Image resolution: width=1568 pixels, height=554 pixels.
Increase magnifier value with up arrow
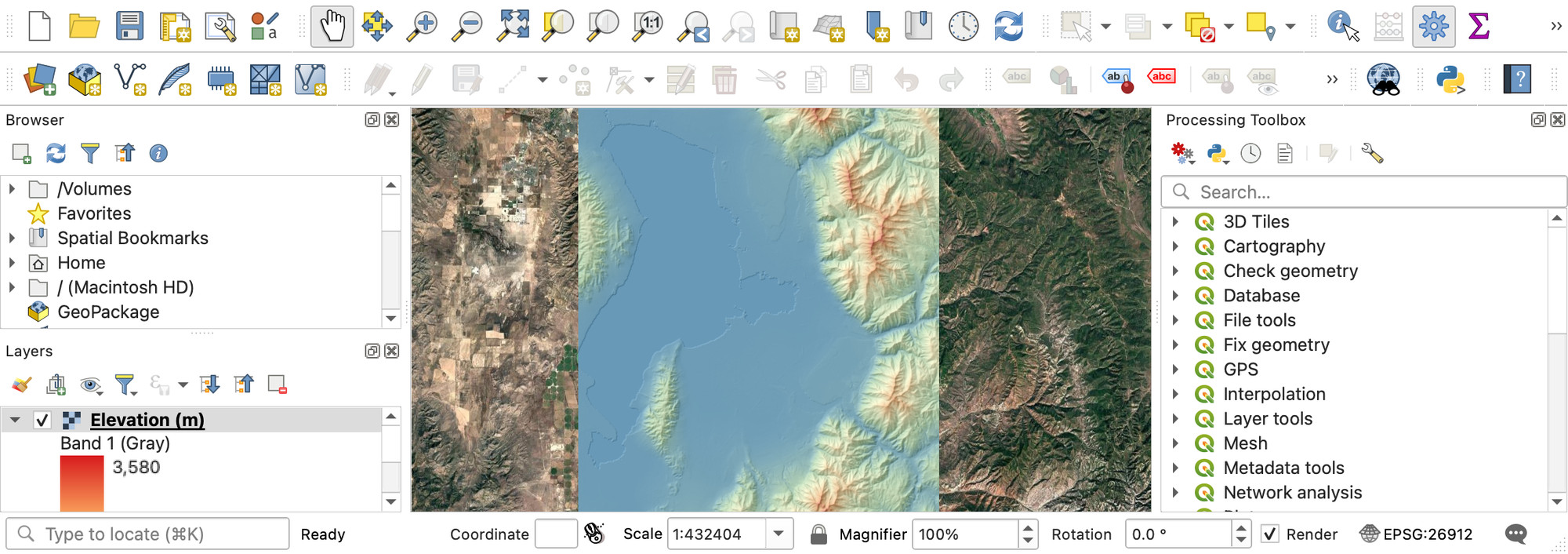coord(1028,528)
